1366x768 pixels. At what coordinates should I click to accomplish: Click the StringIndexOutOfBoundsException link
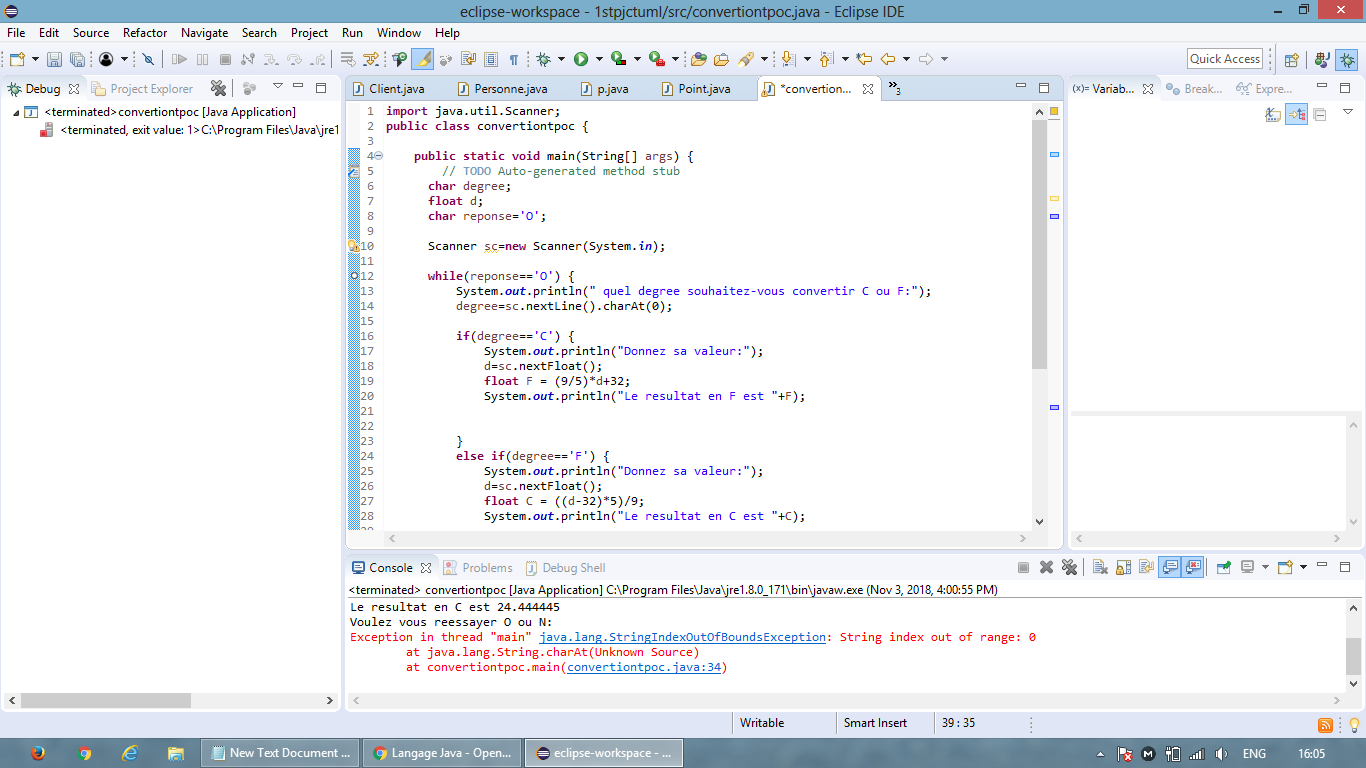click(x=683, y=637)
